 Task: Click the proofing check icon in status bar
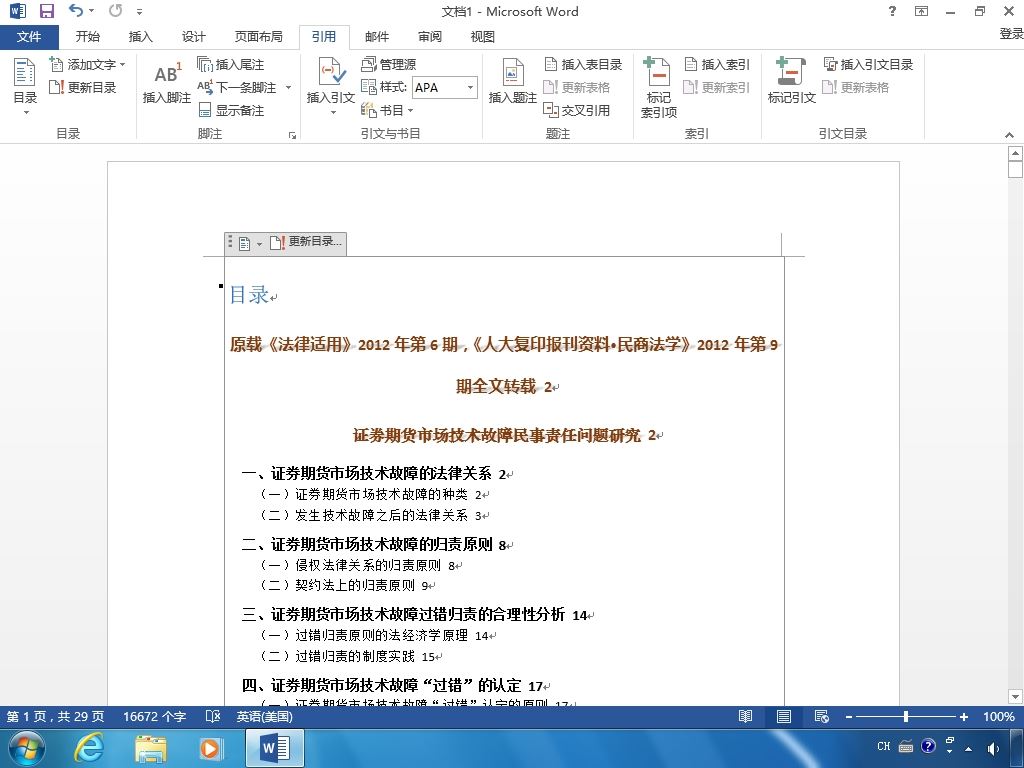tap(213, 716)
